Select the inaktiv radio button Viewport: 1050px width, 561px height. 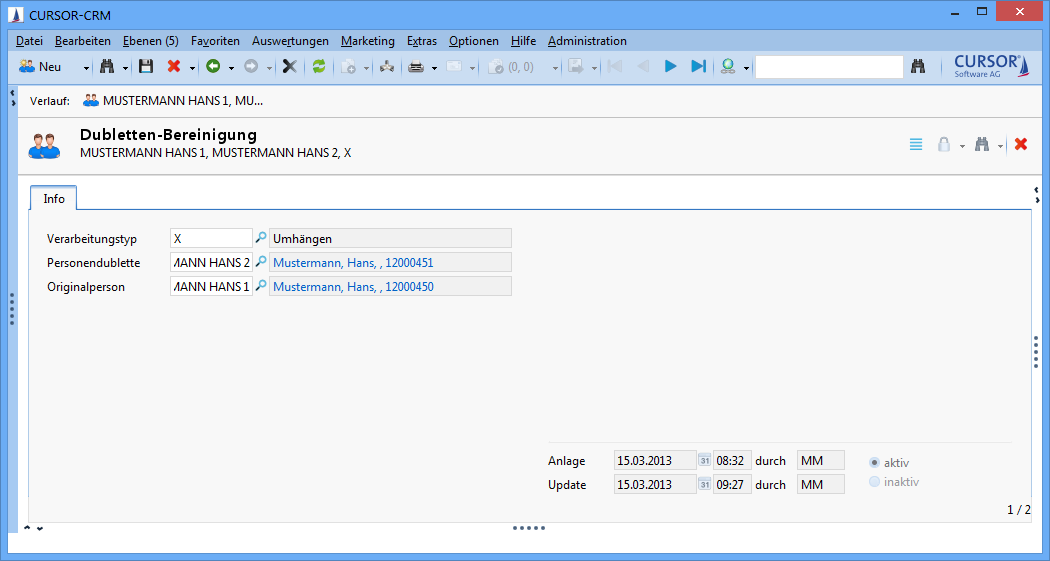(x=875, y=482)
